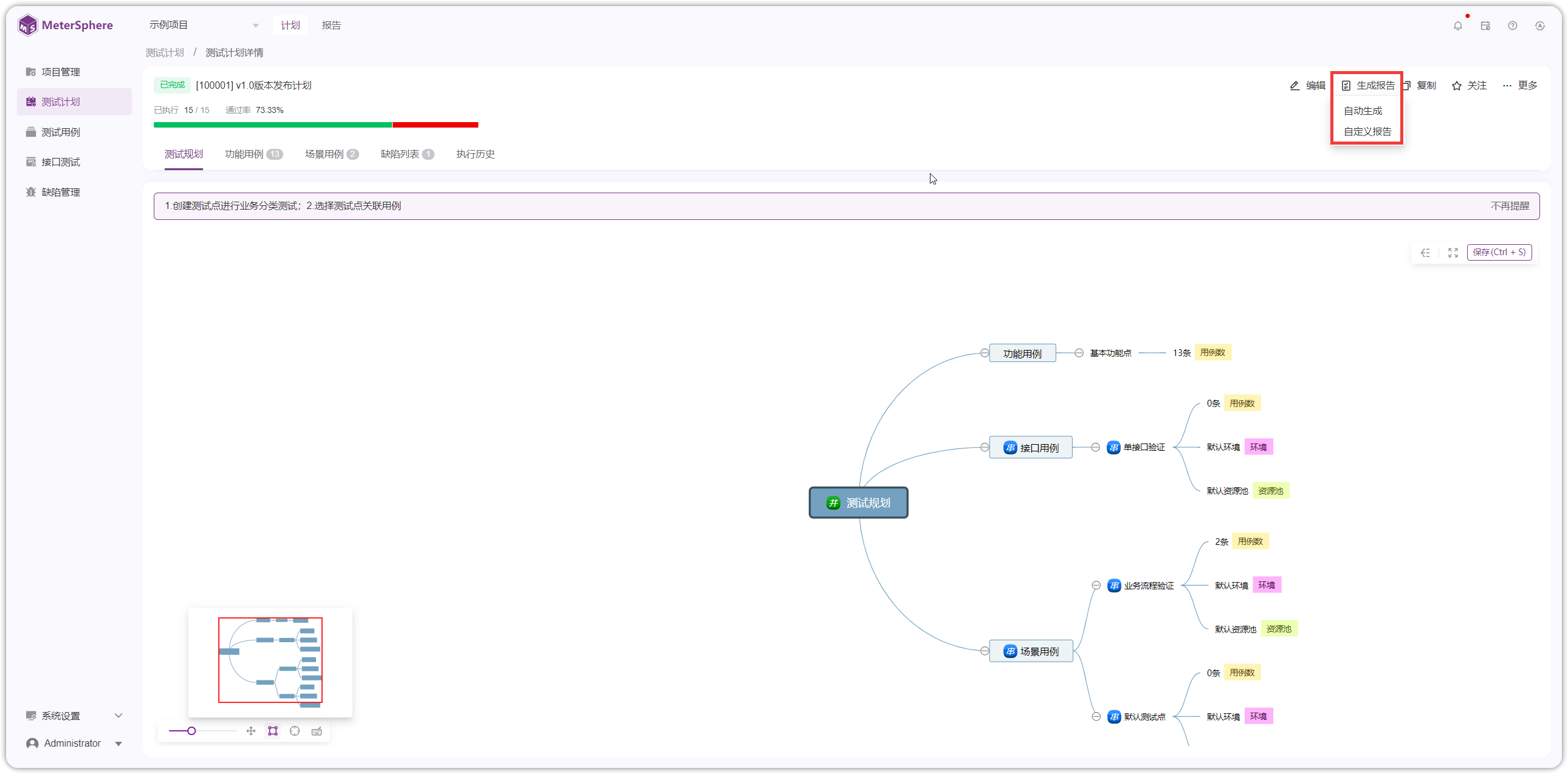
Task: Collapse the 功能用例 node
Action: click(985, 353)
